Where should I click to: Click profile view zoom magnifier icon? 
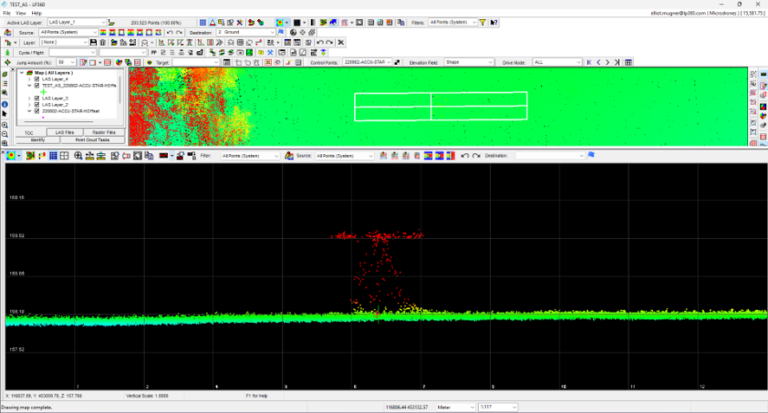78,156
